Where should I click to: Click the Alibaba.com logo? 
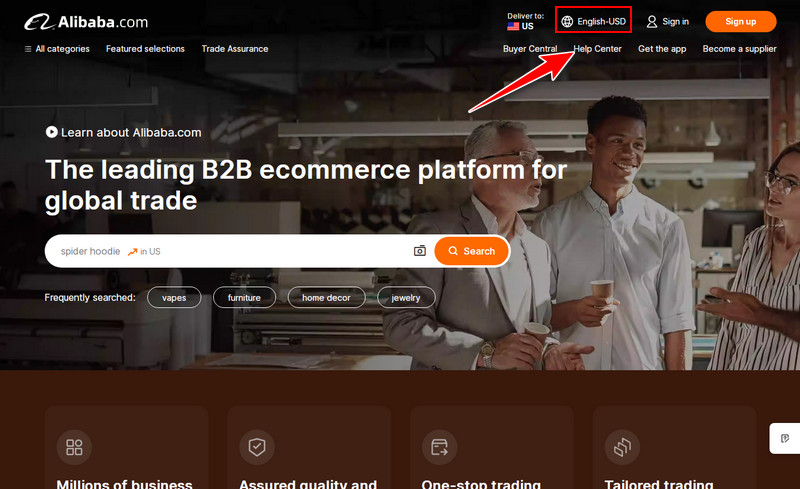86,22
